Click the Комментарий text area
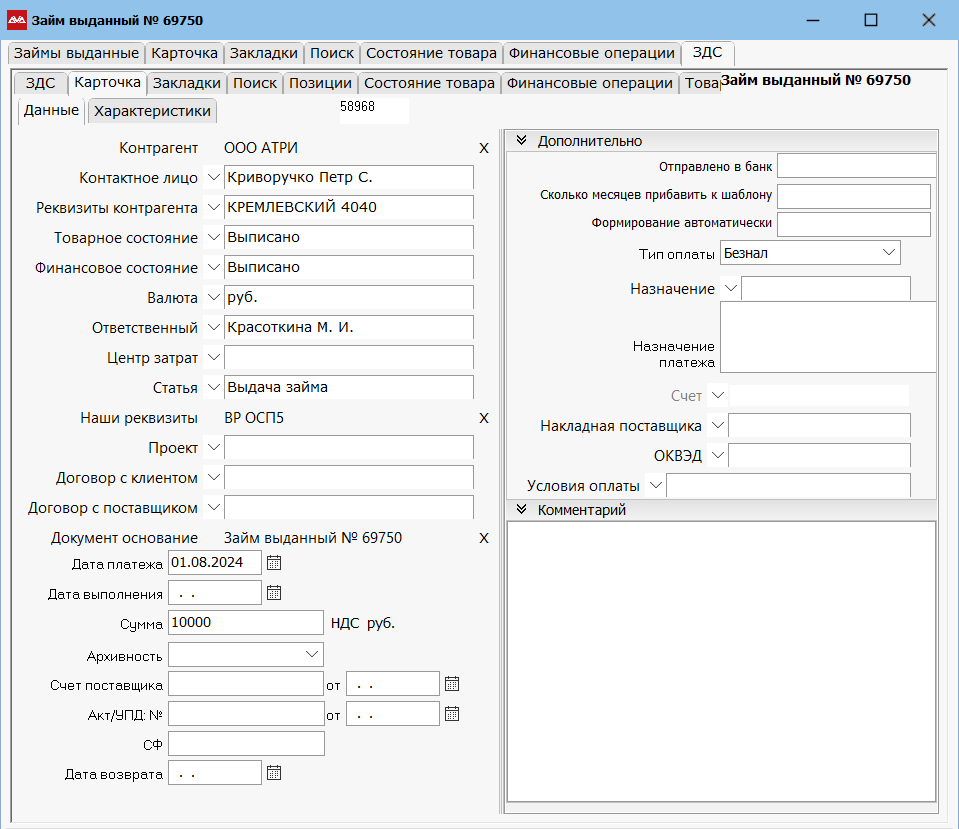This screenshot has height=829, width=959. pos(722,661)
